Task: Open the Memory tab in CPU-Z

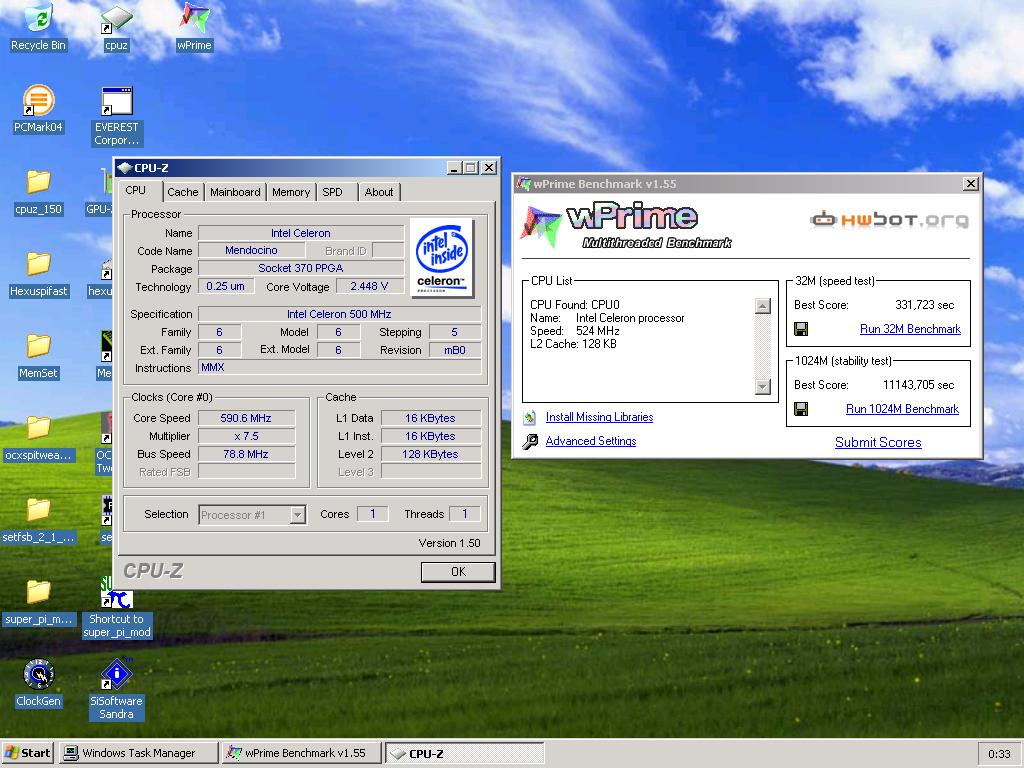Action: click(x=291, y=192)
